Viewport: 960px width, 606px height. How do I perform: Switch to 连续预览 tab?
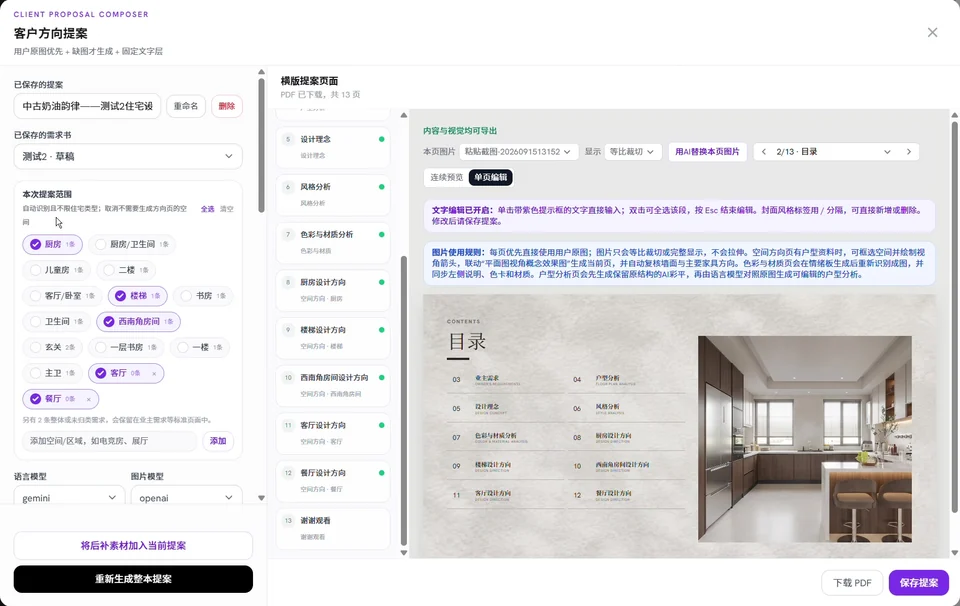(447, 178)
